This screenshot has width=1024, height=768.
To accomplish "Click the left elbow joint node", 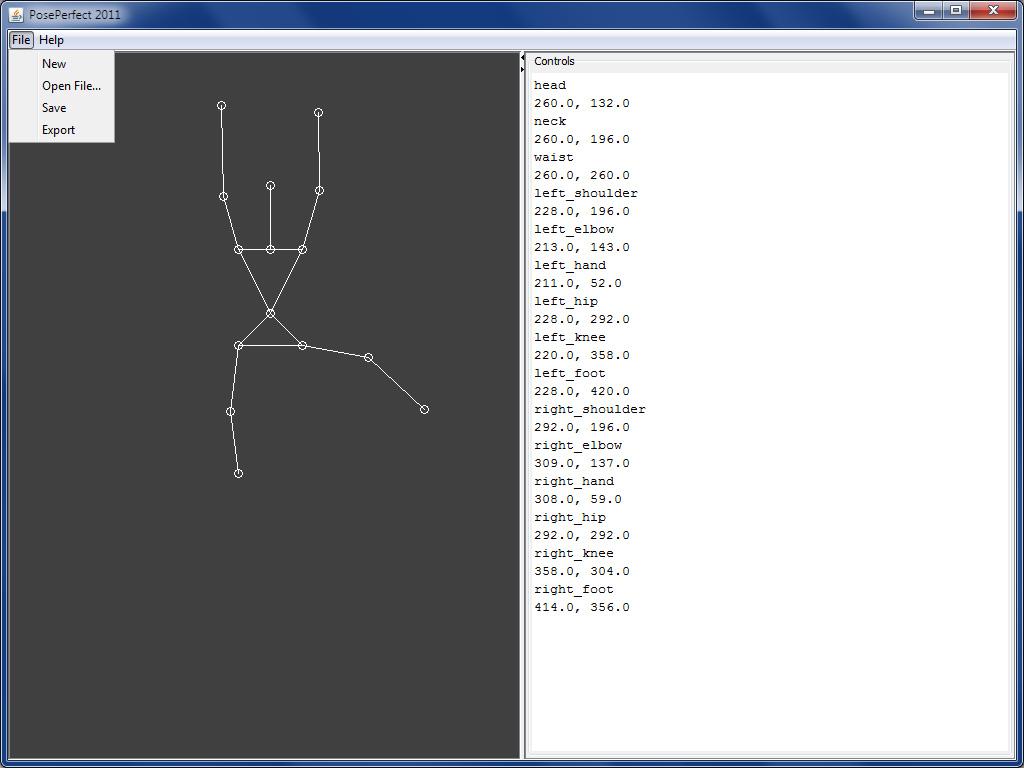I will [x=223, y=196].
